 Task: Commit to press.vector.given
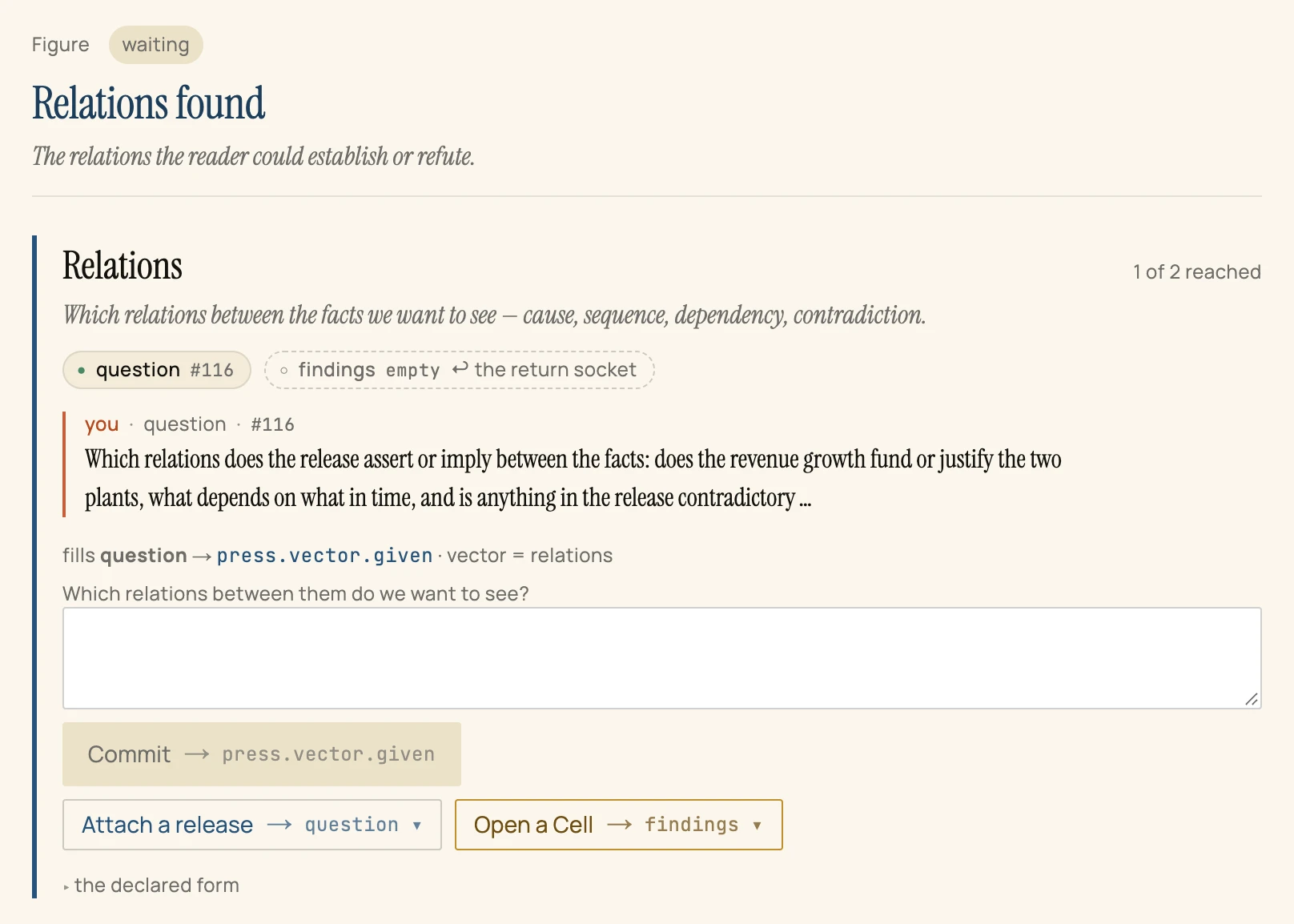262,754
